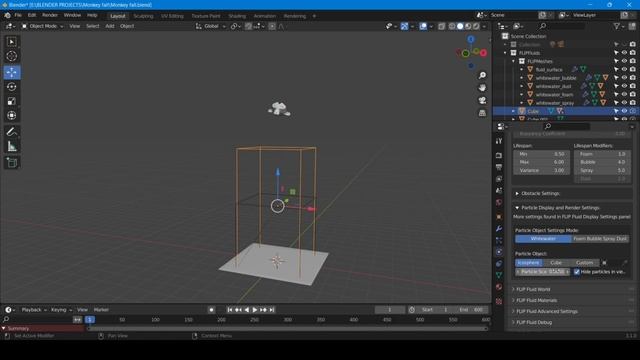Open the Material properties tab
This screenshot has width=640, height=360.
pyautogui.click(x=499, y=287)
